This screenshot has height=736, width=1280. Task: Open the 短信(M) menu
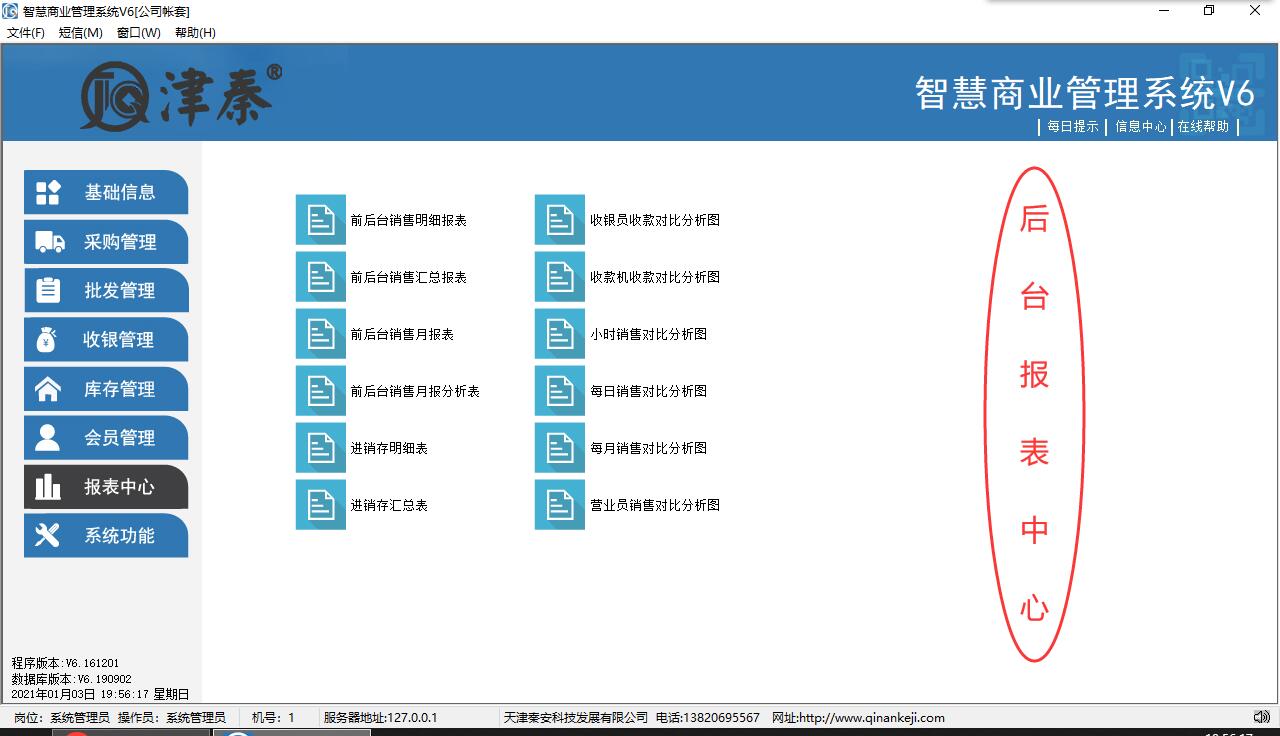81,33
